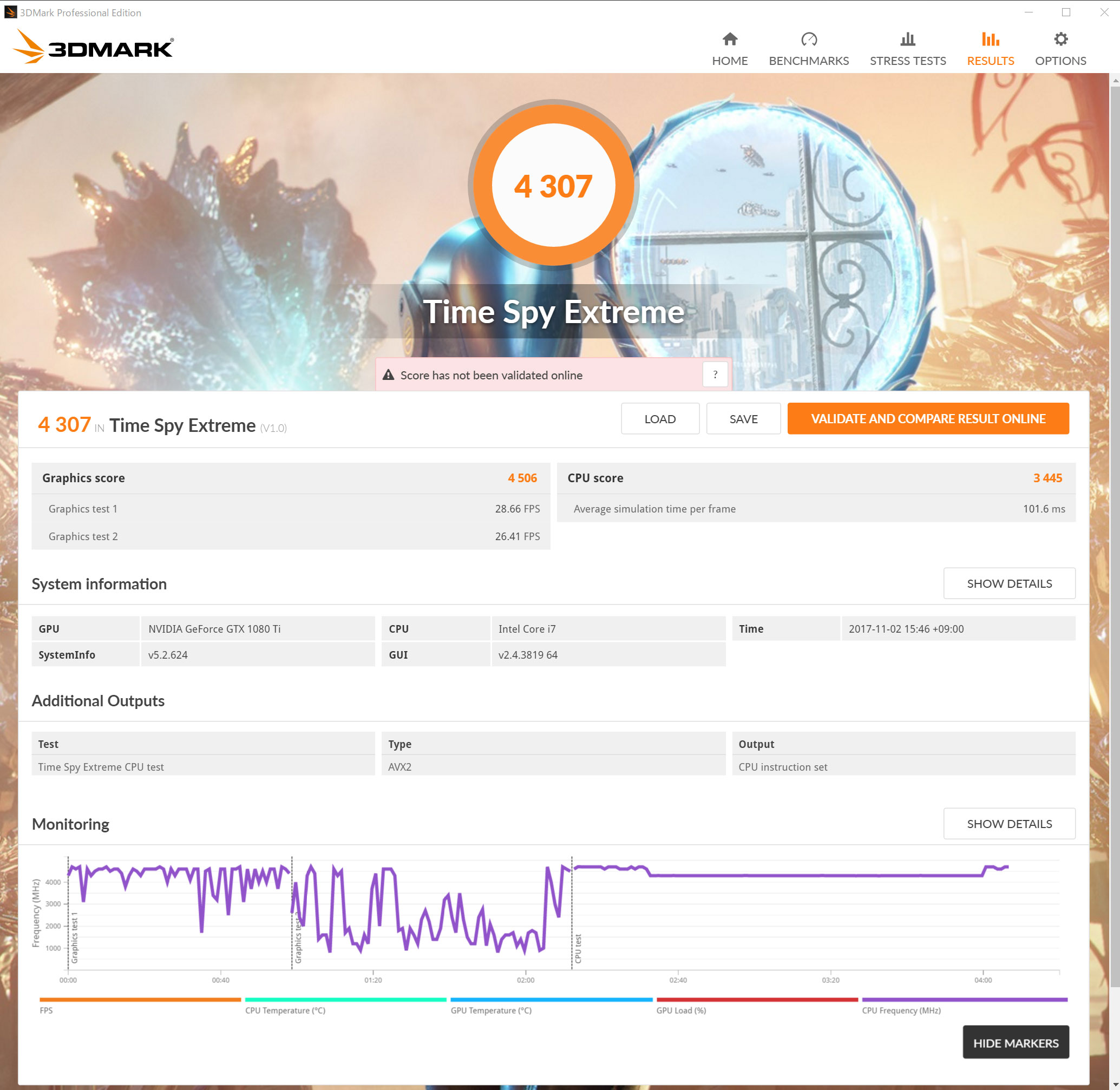Click the warning triangle icon on validation notice
Screen dimensions: 1120x1090
388,375
